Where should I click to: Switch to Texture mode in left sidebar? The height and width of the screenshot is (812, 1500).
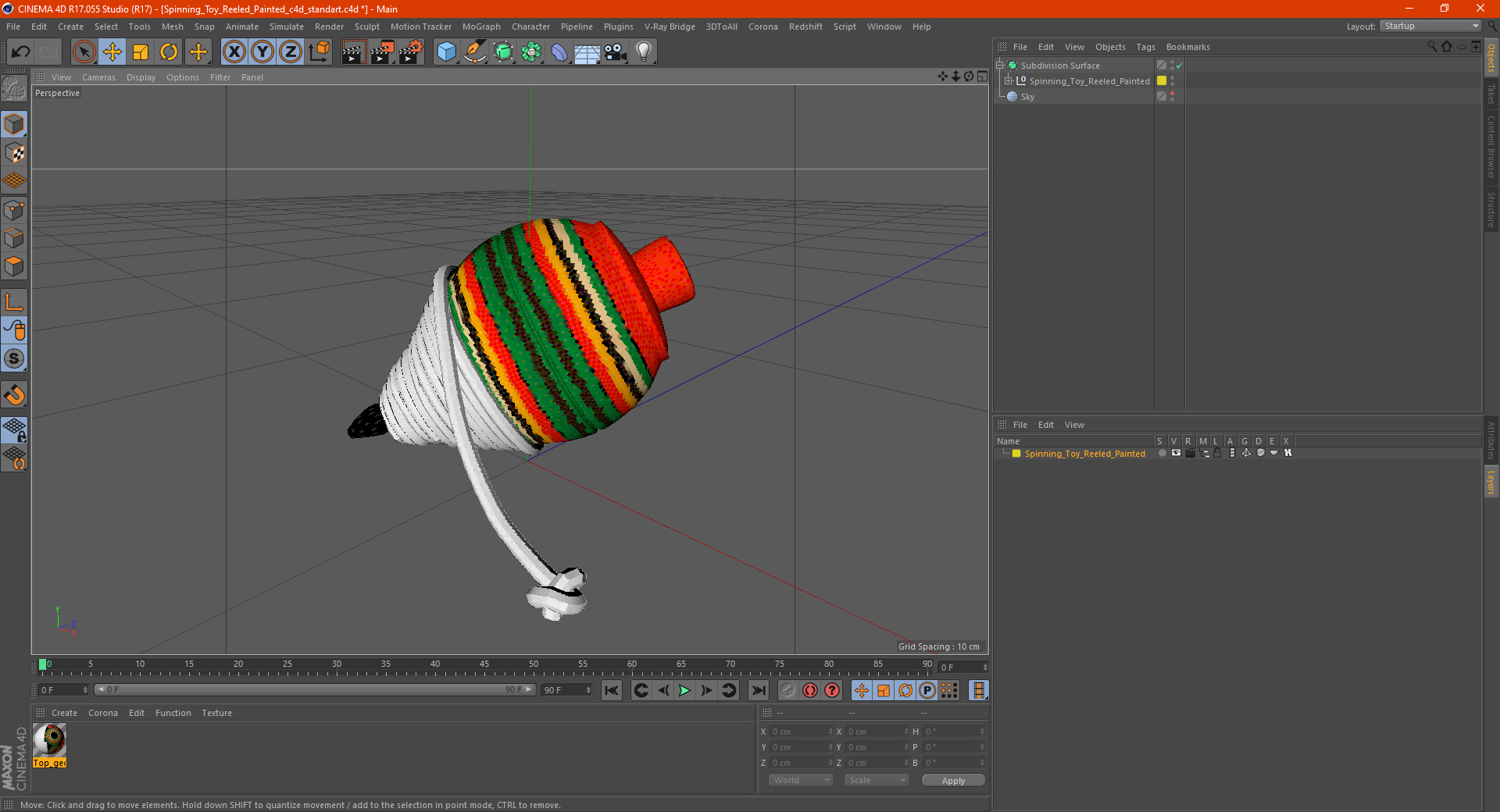point(14,153)
